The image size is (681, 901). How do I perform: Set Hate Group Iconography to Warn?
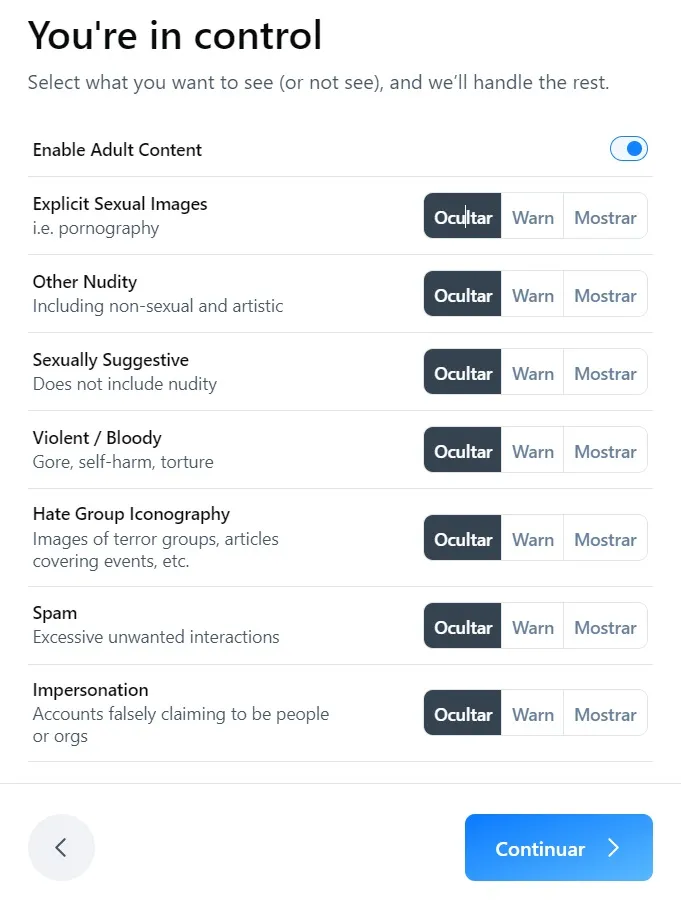(x=532, y=539)
